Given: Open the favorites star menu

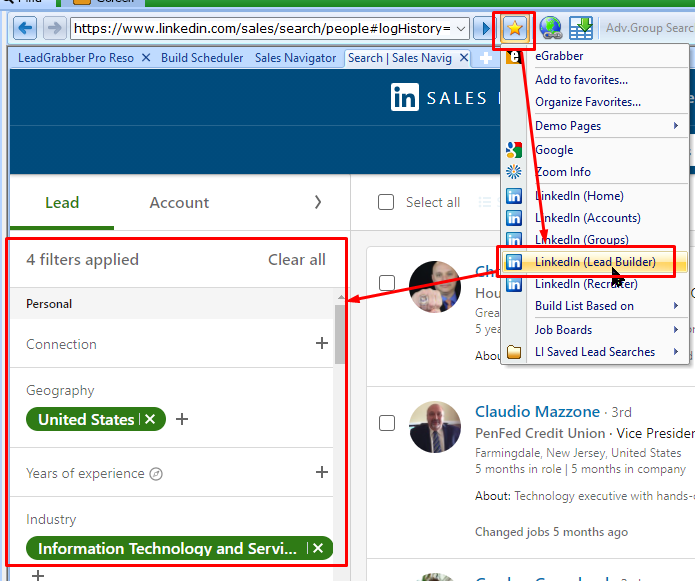Looking at the screenshot, I should click(x=515, y=29).
